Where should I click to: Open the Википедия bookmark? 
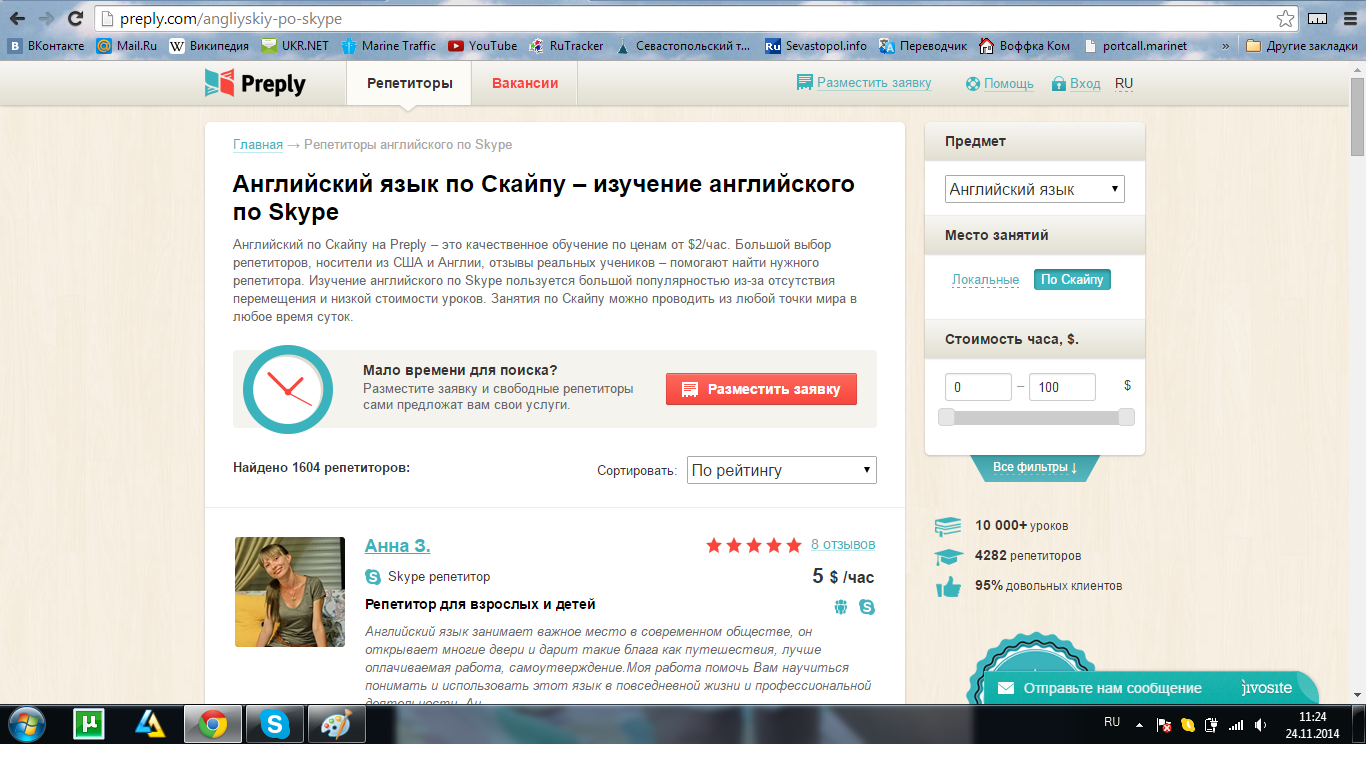pos(209,45)
